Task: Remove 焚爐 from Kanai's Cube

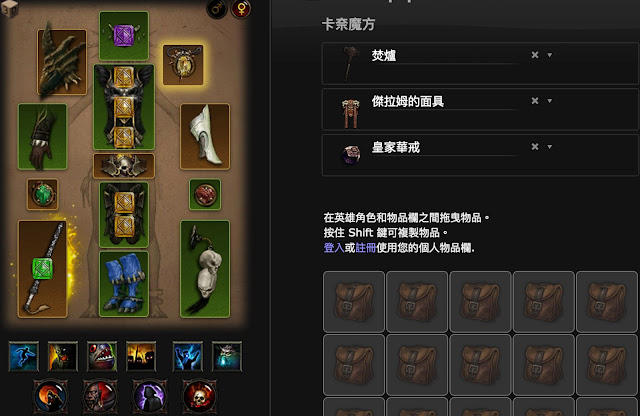Action: pyautogui.click(x=535, y=55)
